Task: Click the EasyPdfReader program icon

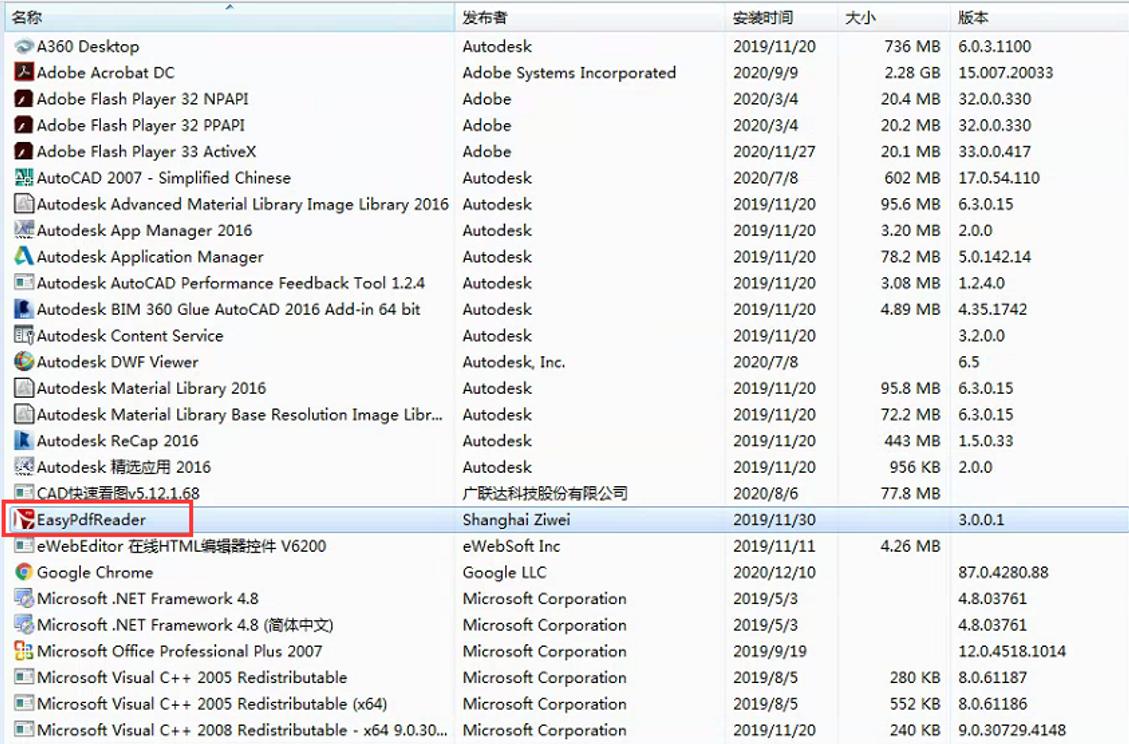Action: 22,520
